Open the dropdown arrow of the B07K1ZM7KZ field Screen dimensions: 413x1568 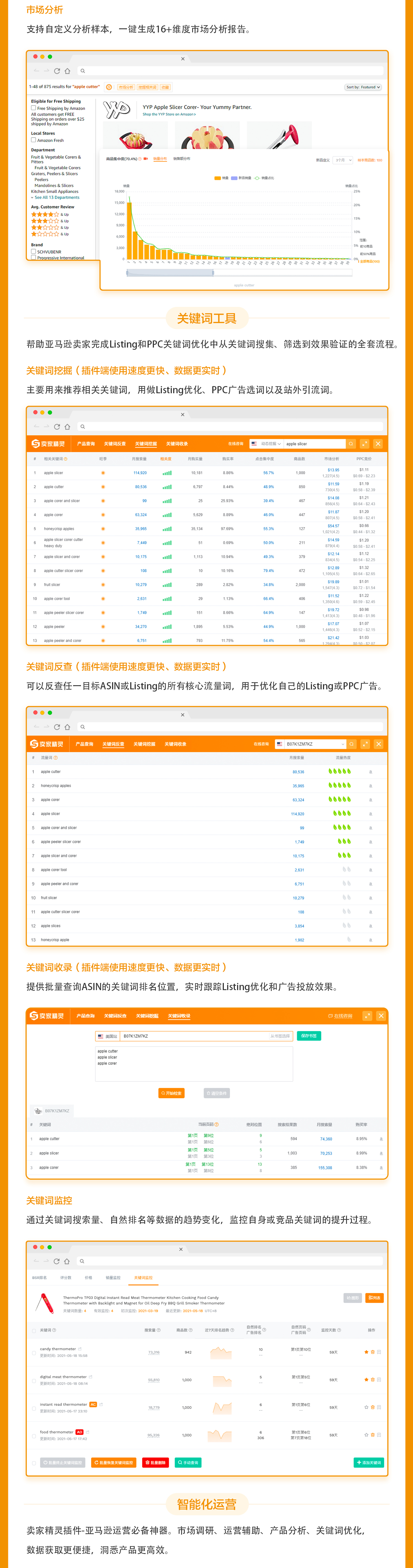pyautogui.click(x=344, y=744)
